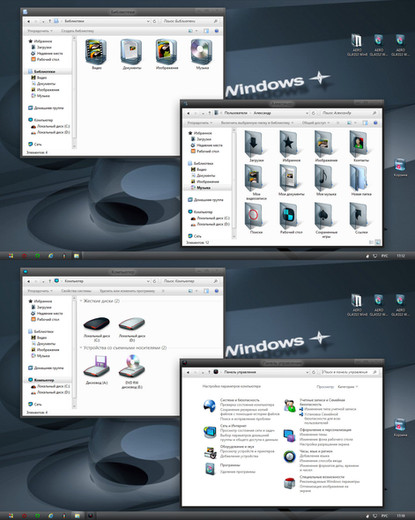Open the Дисковод (A:) floppy drive
Image resolution: width=415 pixels, height=520 pixels.
click(x=97, y=366)
